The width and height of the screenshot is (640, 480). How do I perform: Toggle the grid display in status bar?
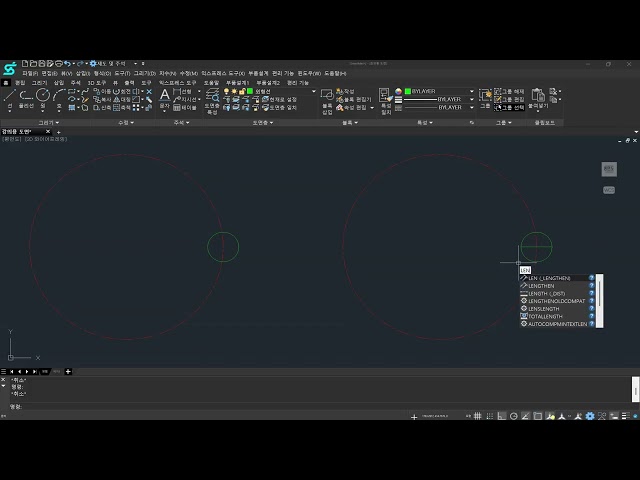(x=477, y=416)
